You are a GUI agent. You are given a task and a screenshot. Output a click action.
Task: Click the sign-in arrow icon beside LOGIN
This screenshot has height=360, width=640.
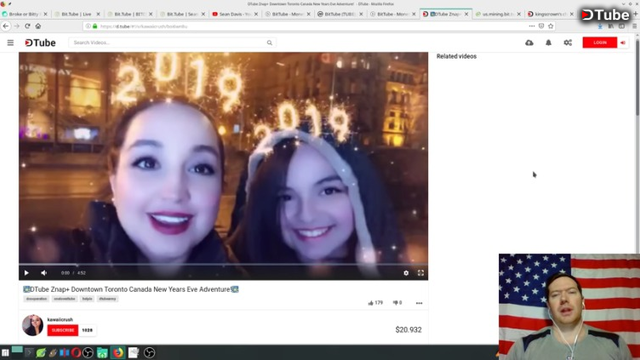point(623,42)
